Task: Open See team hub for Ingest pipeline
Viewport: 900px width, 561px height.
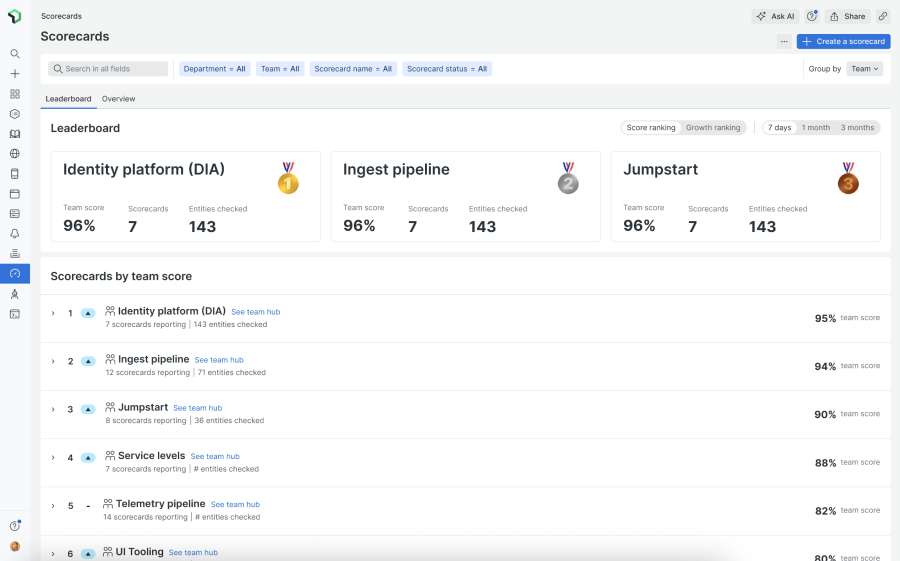Action: click(219, 360)
